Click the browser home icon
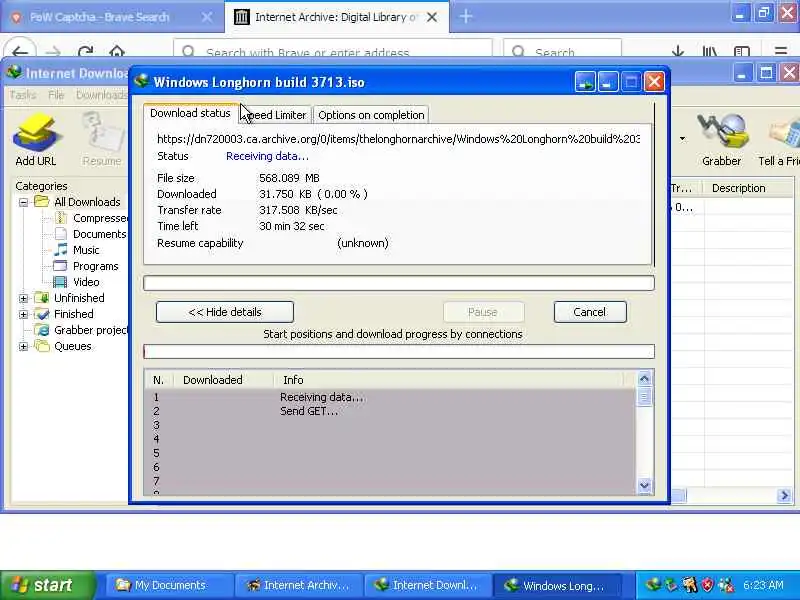Image resolution: width=800 pixels, height=600 pixels. pyautogui.click(x=117, y=51)
